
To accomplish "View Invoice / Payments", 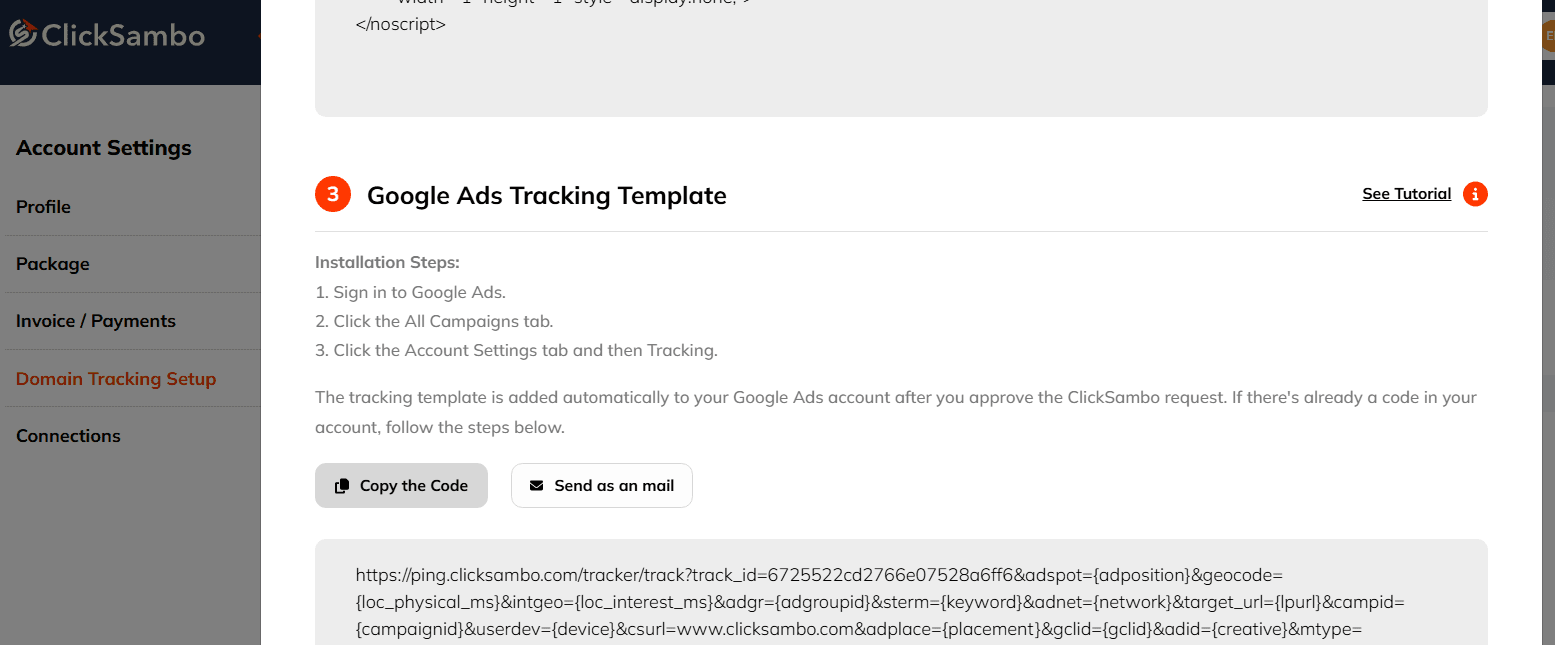I will 95,321.
